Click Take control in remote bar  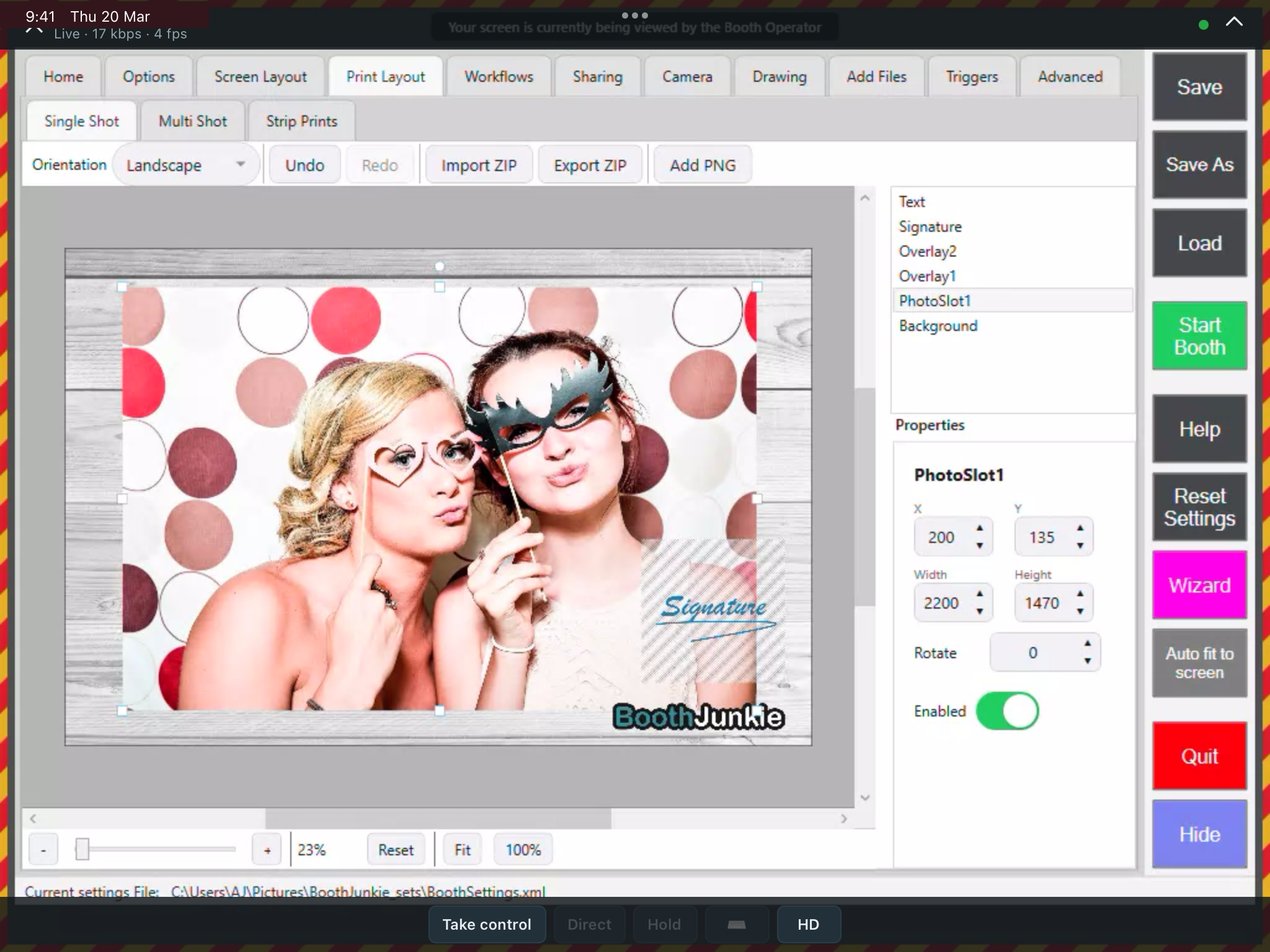(487, 924)
